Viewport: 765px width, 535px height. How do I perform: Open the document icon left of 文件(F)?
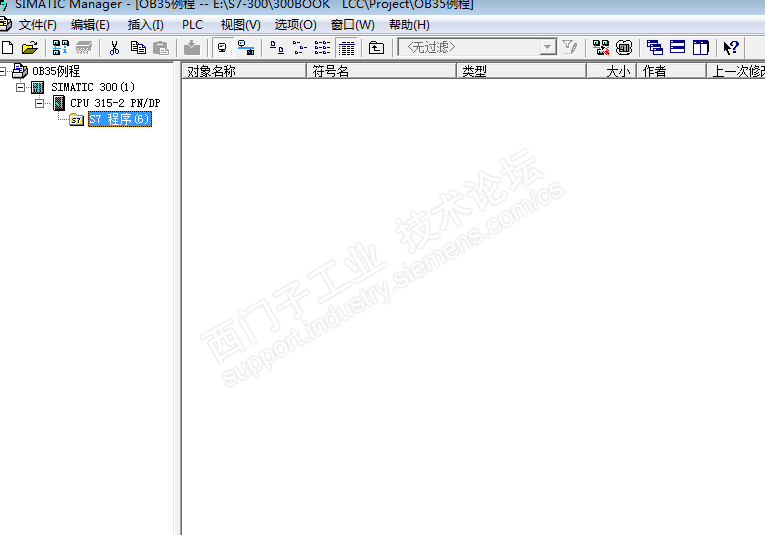point(5,24)
